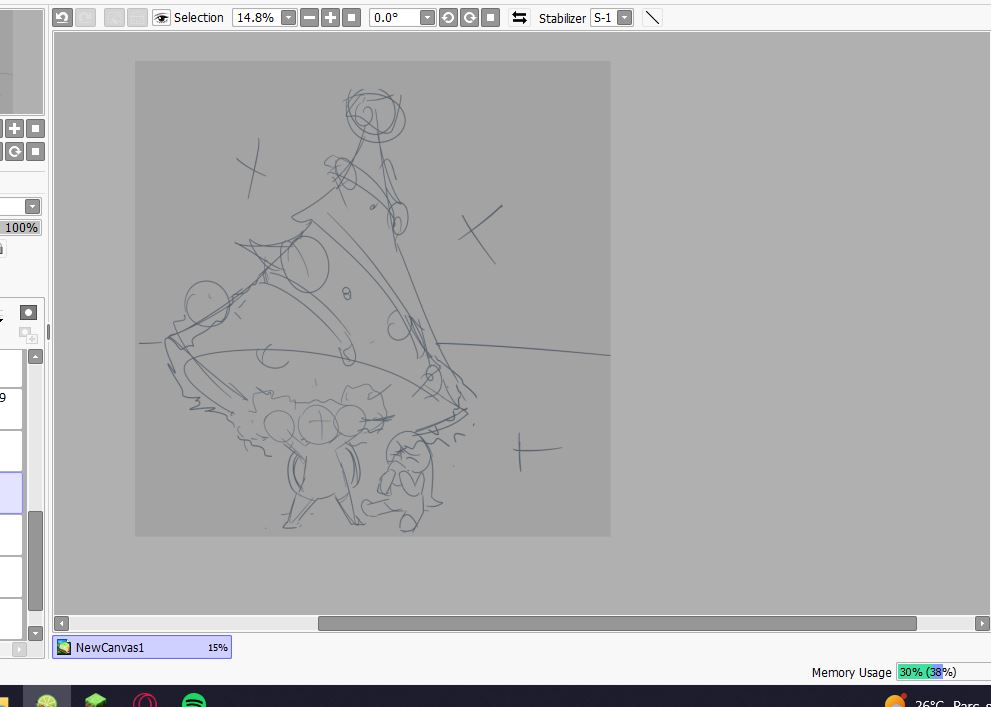Click the canvas horizontal scroll left arrow

coord(61,624)
